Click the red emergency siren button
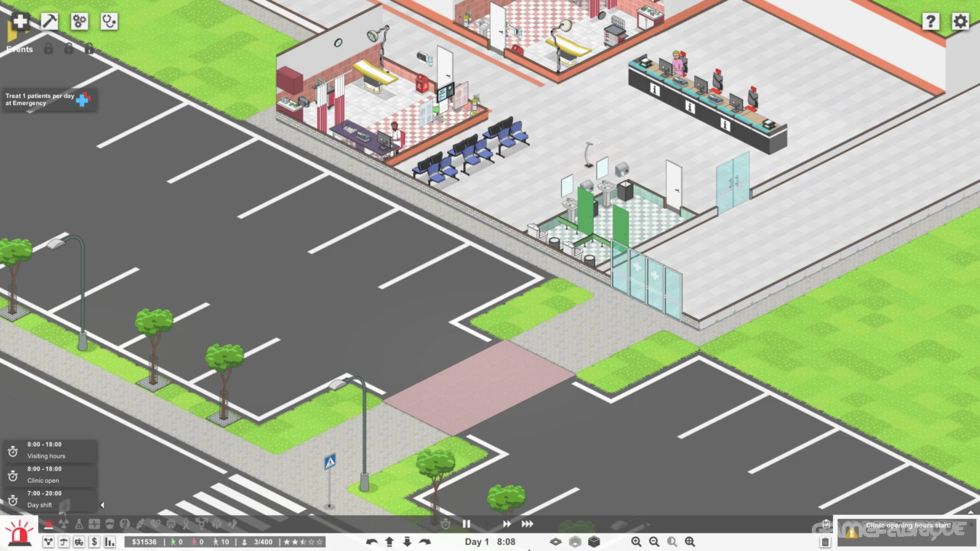Screen dimensions: 980x551 point(19,534)
